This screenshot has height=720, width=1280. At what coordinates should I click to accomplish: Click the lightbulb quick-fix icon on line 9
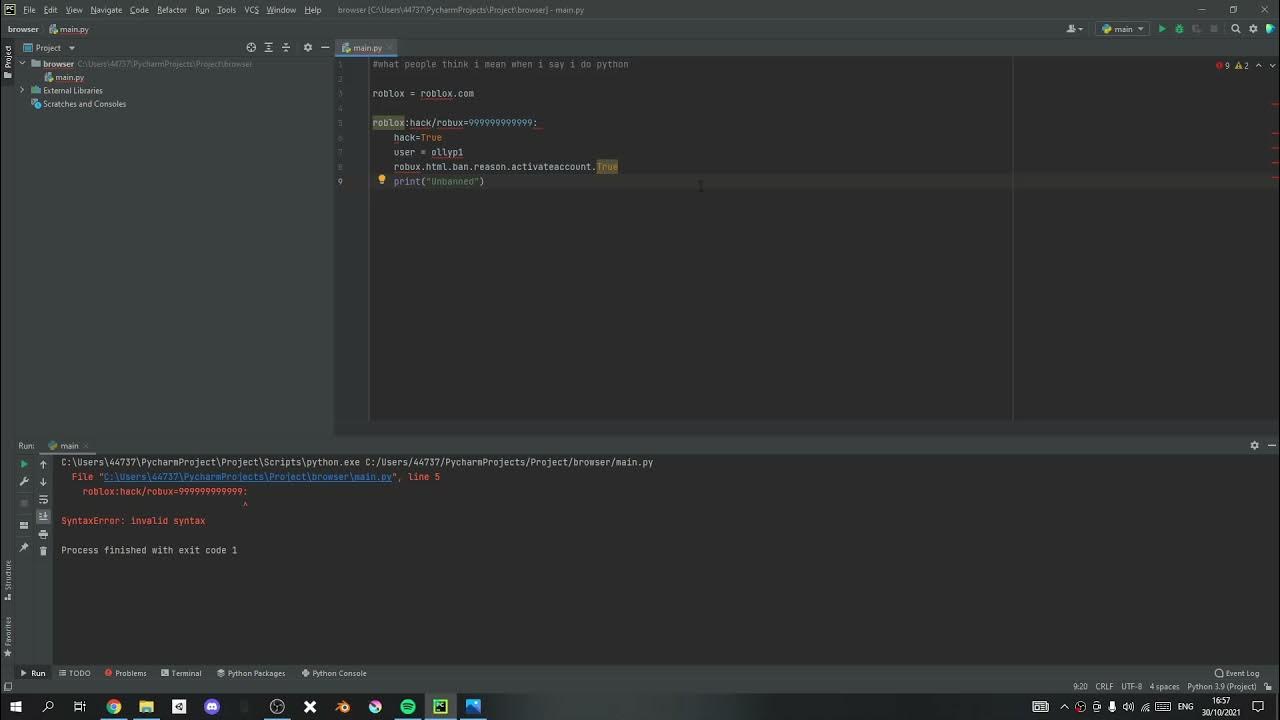pos(381,180)
